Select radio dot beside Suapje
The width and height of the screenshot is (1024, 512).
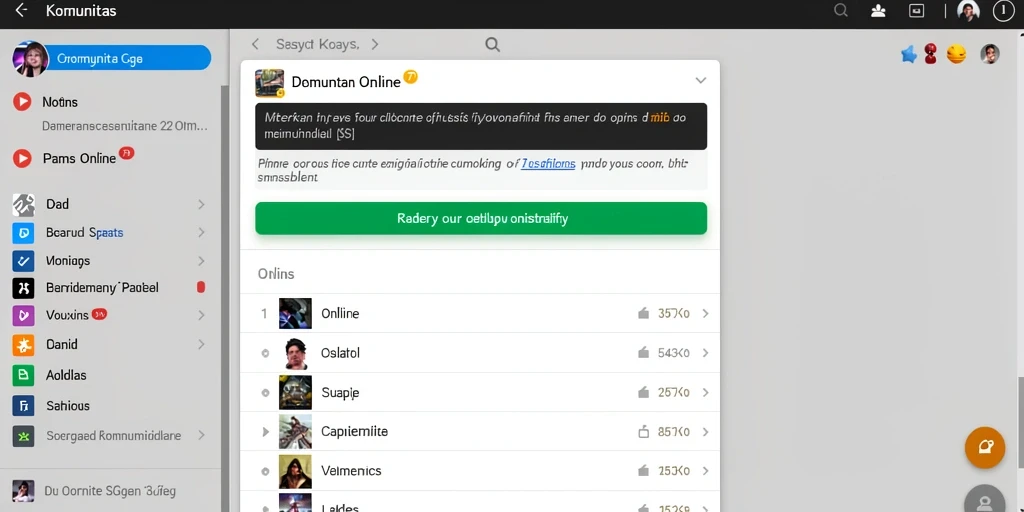(265, 393)
